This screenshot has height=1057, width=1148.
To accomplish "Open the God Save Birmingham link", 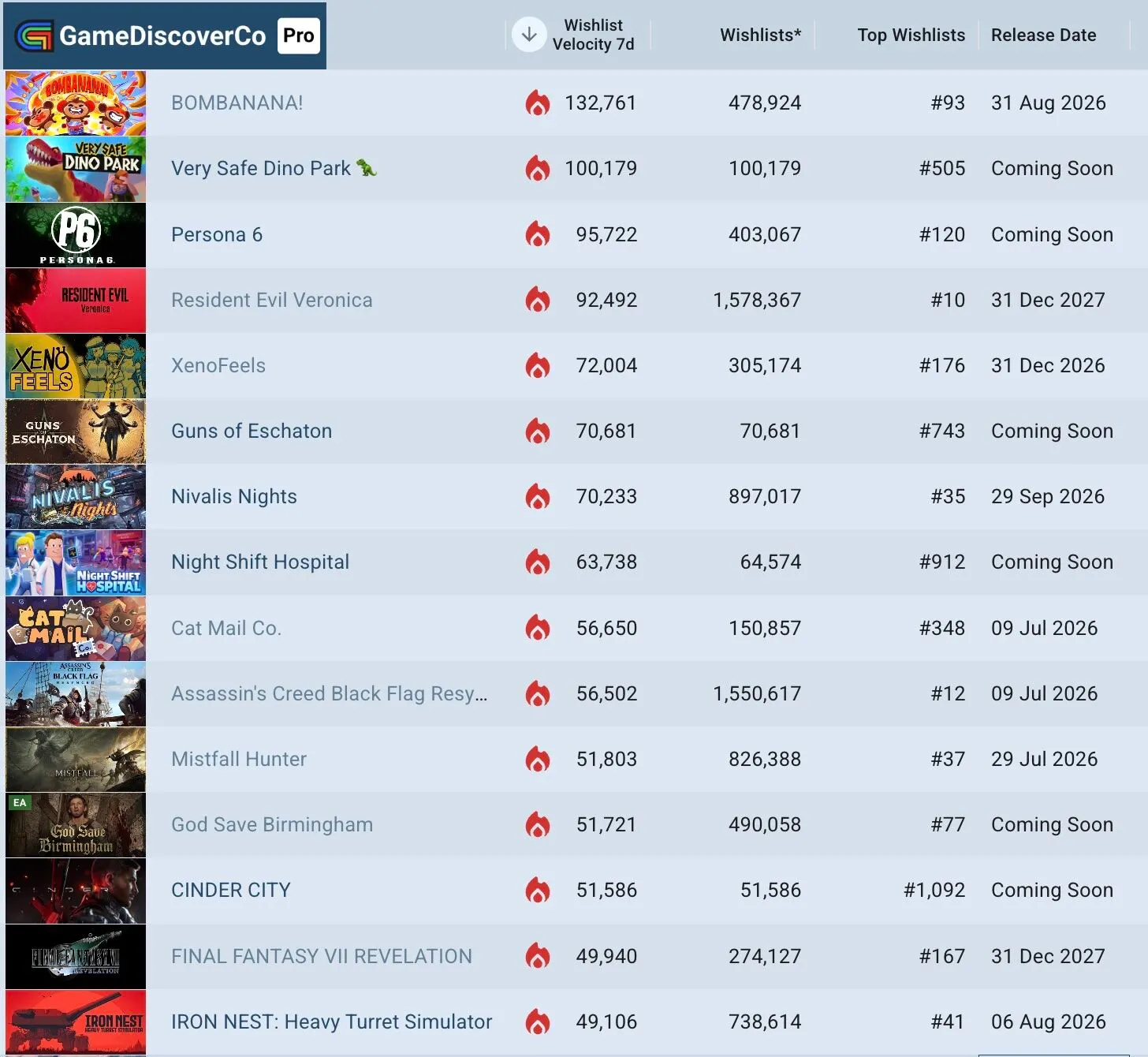I will 272,824.
